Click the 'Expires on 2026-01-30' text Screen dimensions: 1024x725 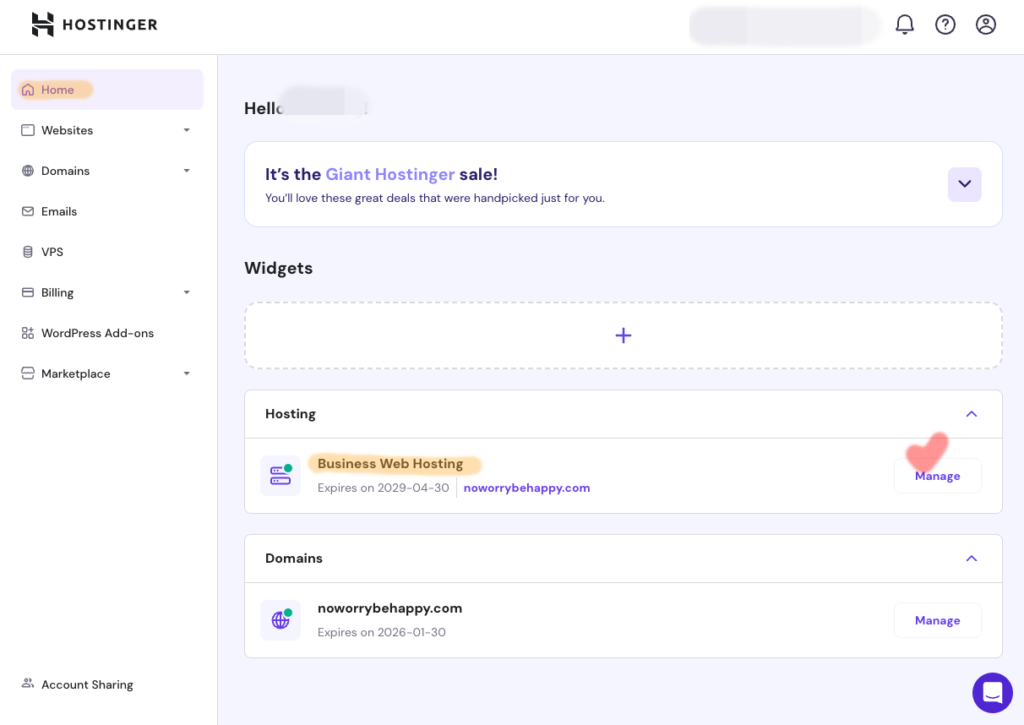point(381,632)
